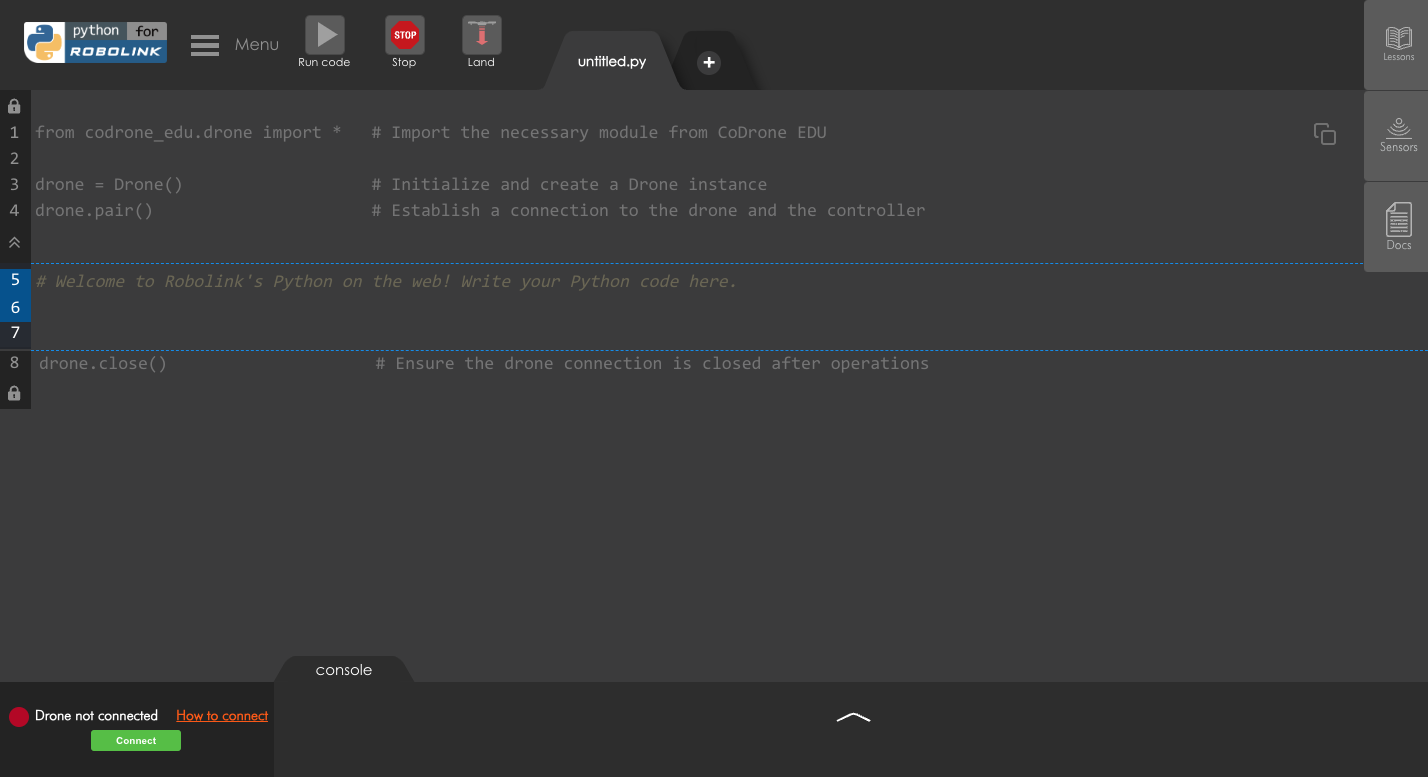Open the Docs panel
This screenshot has width=1428, height=777.
[x=1398, y=226]
